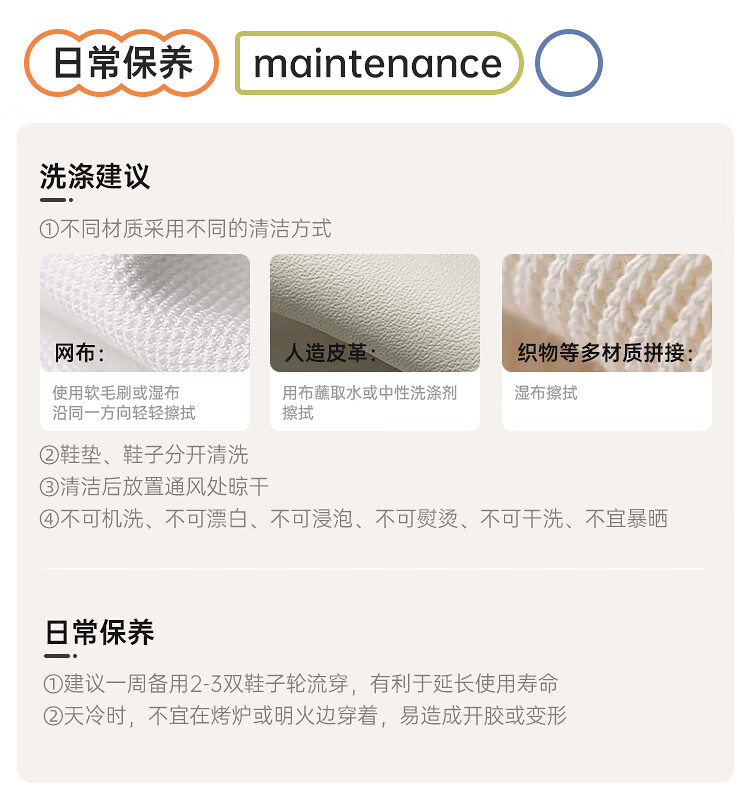The image size is (750, 800).
Task: Select the 洗涤建议 section heading
Action: tap(95, 177)
